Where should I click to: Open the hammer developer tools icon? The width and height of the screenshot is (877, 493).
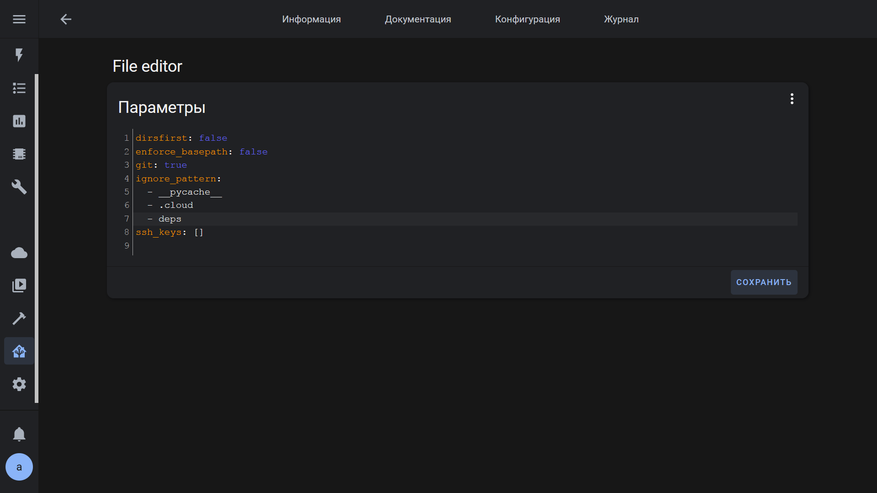(x=19, y=318)
